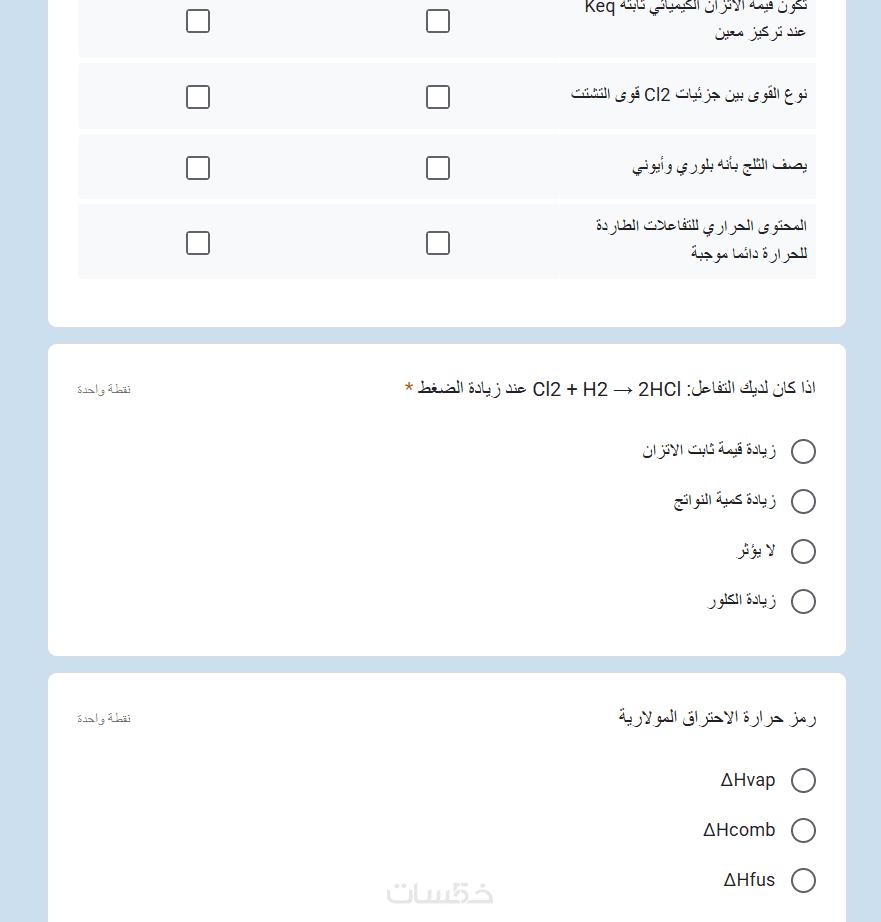Check right checkbox in the Keq row
Screen dimensions: 881x922
click(x=438, y=21)
